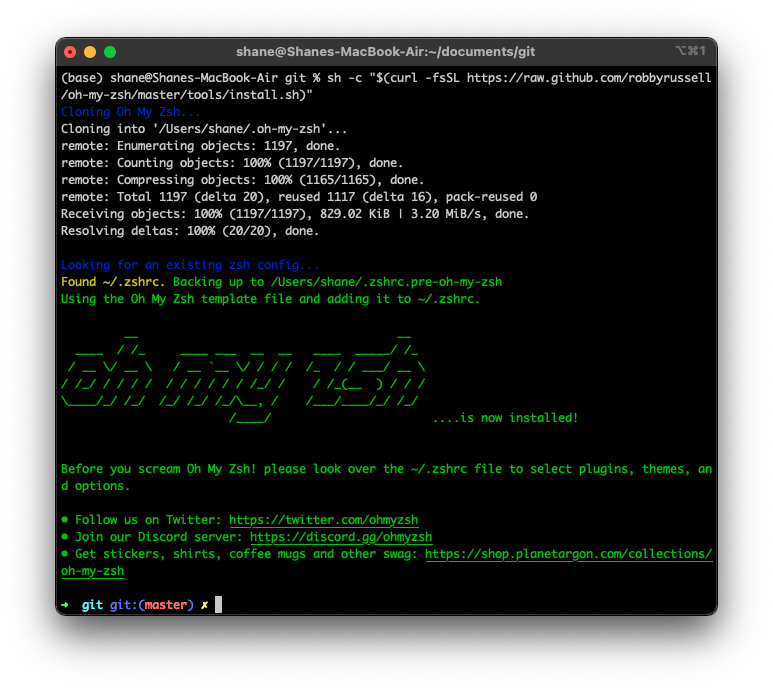Viewport: 773px width, 689px height.
Task: Click the red close window button
Action: (x=70, y=52)
